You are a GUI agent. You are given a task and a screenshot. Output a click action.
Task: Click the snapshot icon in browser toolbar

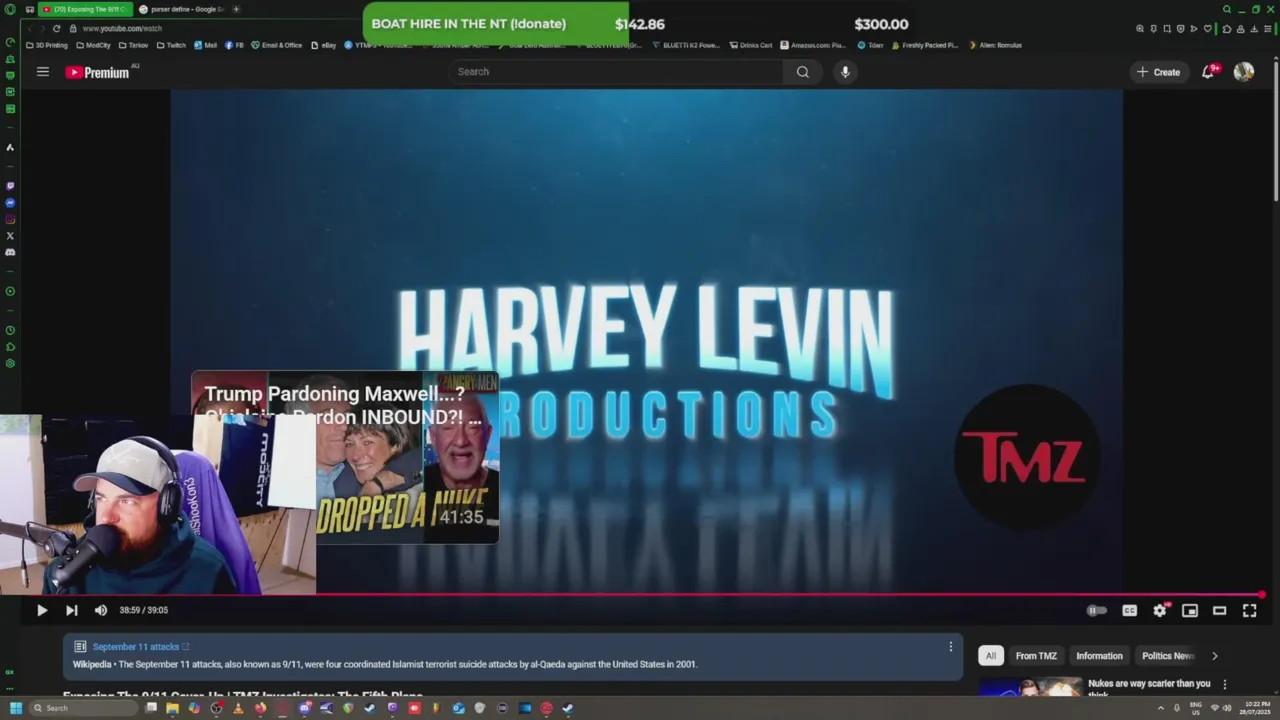[1167, 29]
